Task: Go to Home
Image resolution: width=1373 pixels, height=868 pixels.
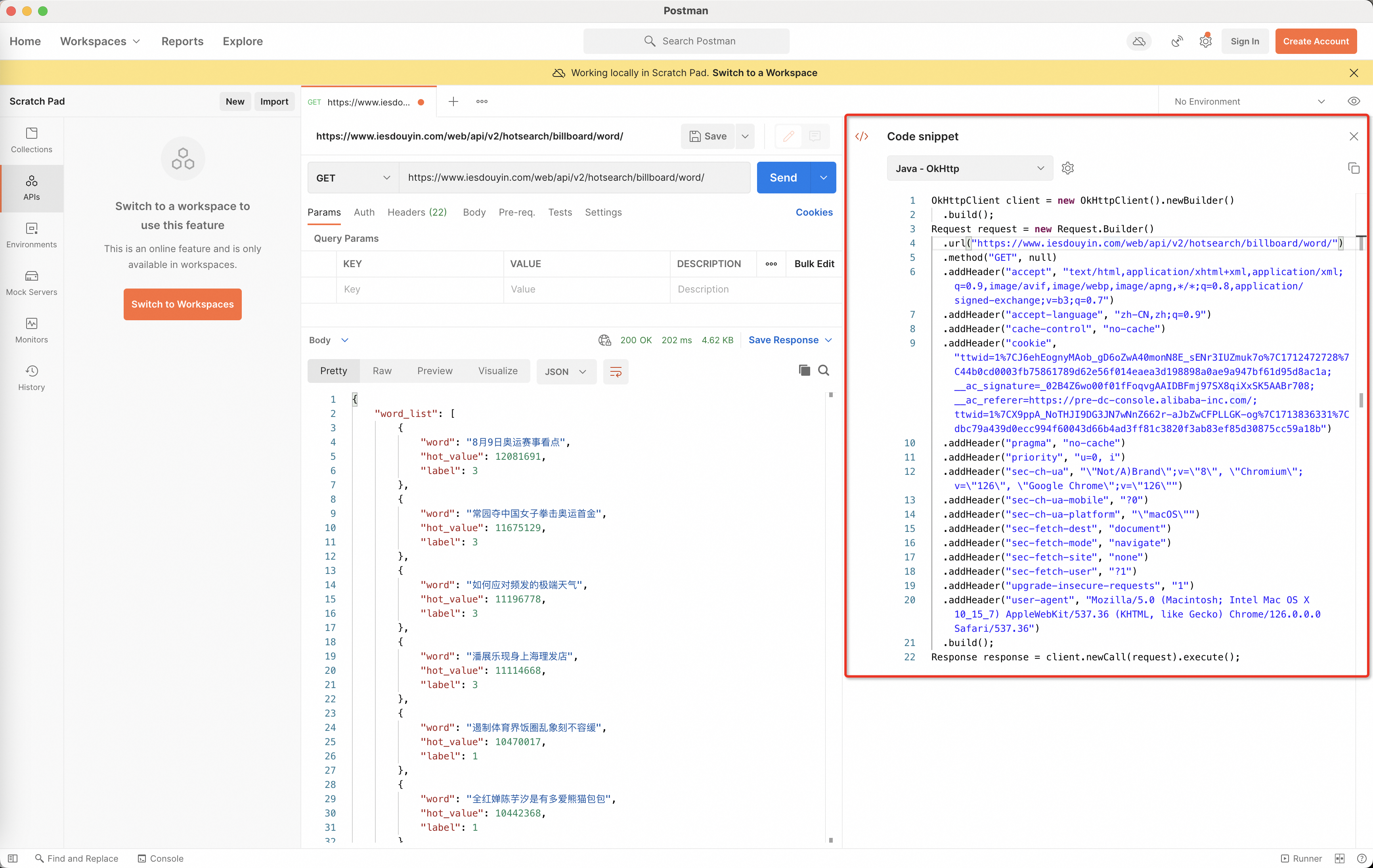Action: coord(25,41)
